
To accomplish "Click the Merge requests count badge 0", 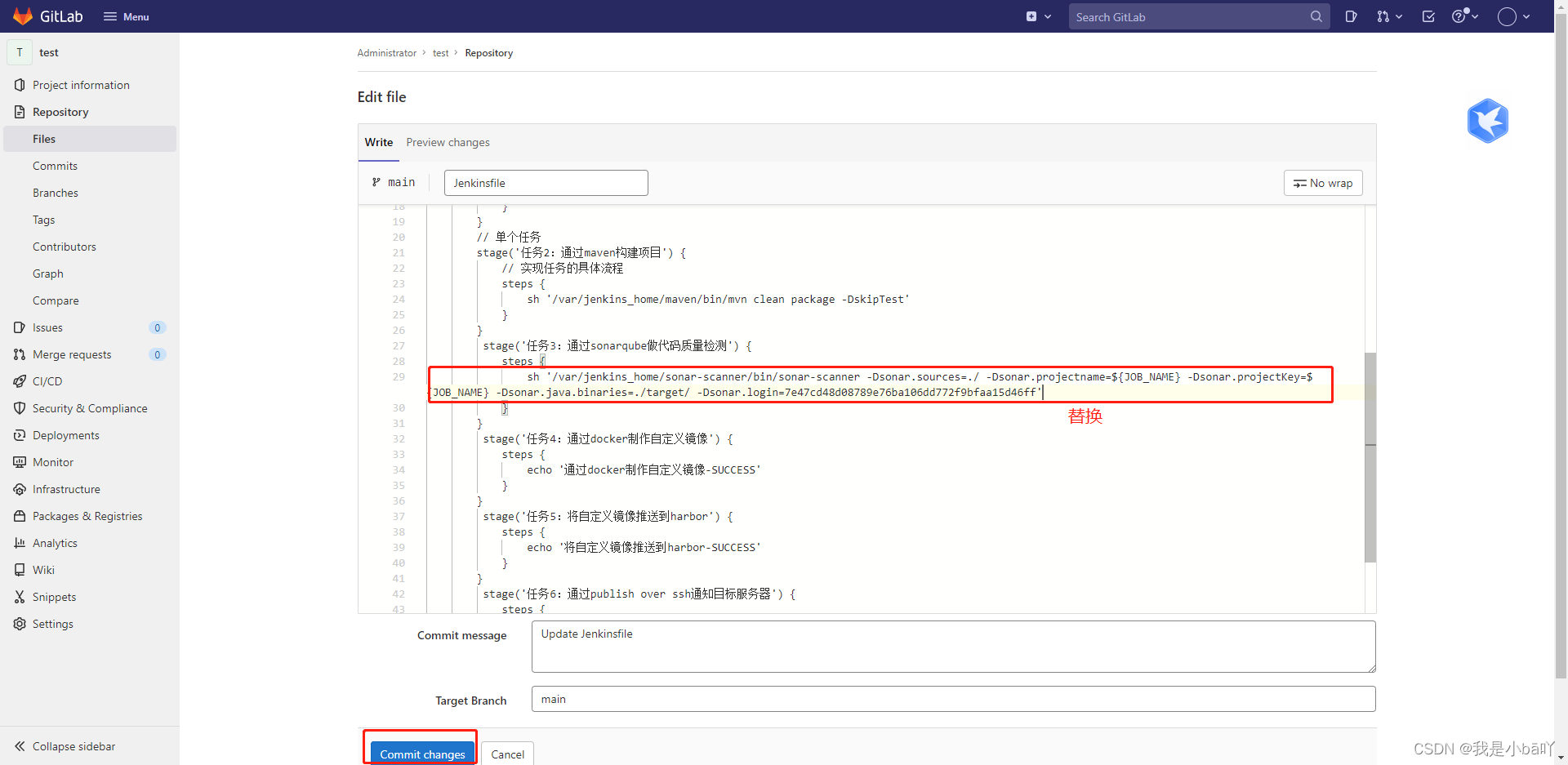I will point(158,354).
